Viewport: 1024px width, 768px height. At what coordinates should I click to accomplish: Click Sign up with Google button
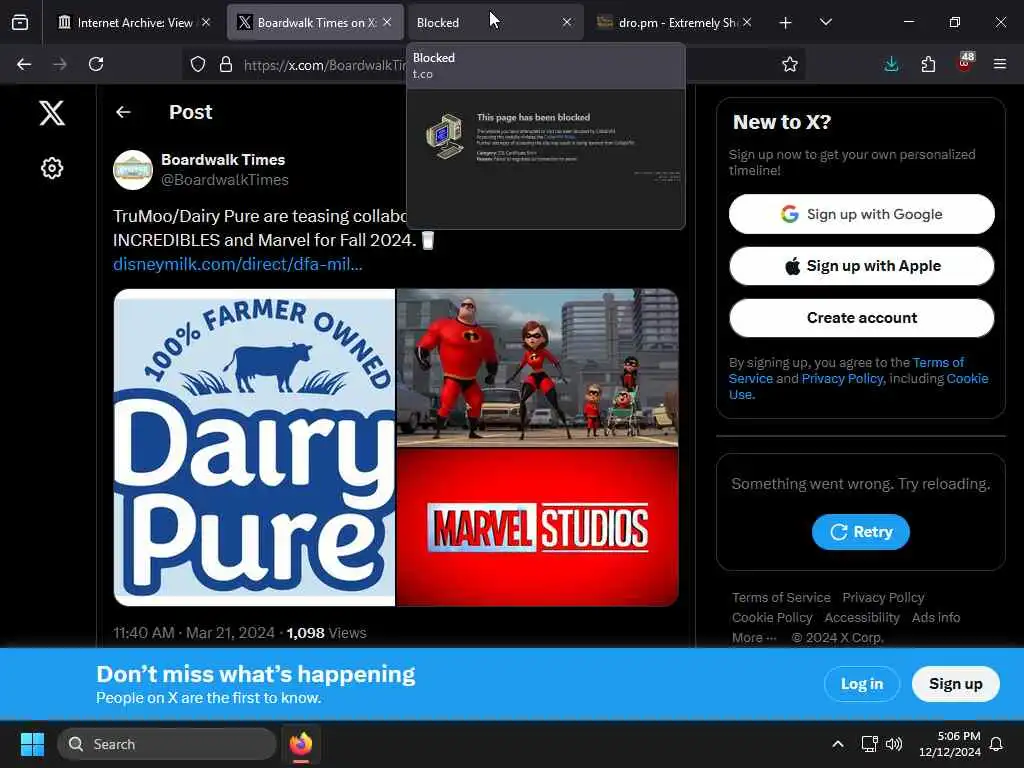861,214
